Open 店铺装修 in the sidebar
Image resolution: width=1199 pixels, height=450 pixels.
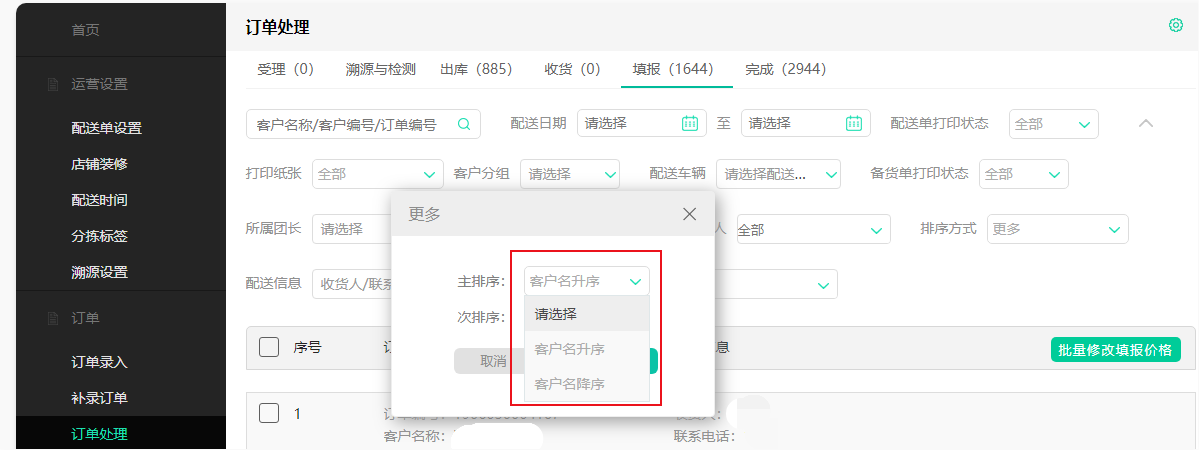pyautogui.click(x=99, y=164)
